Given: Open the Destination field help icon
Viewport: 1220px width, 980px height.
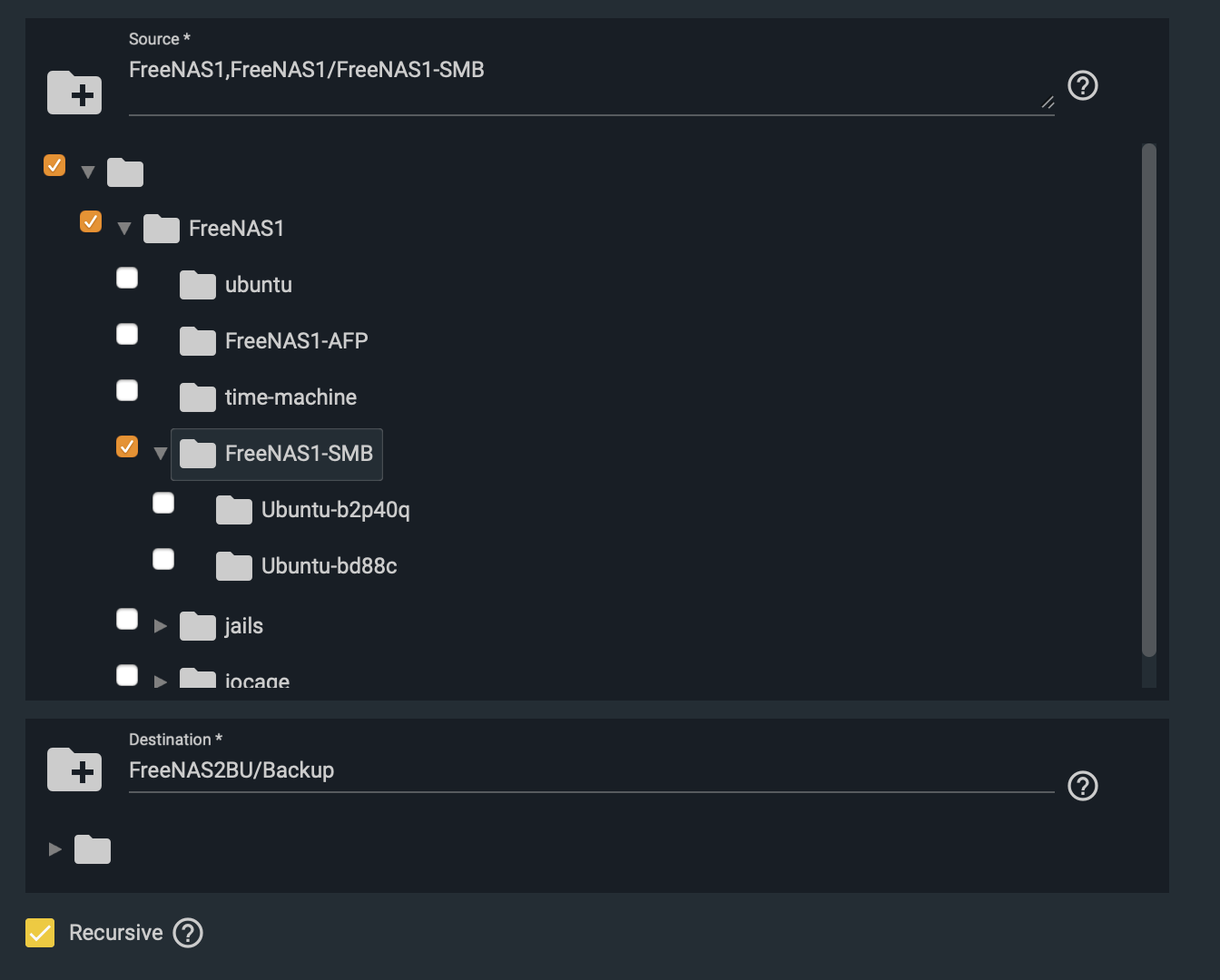Looking at the screenshot, I should (1083, 786).
